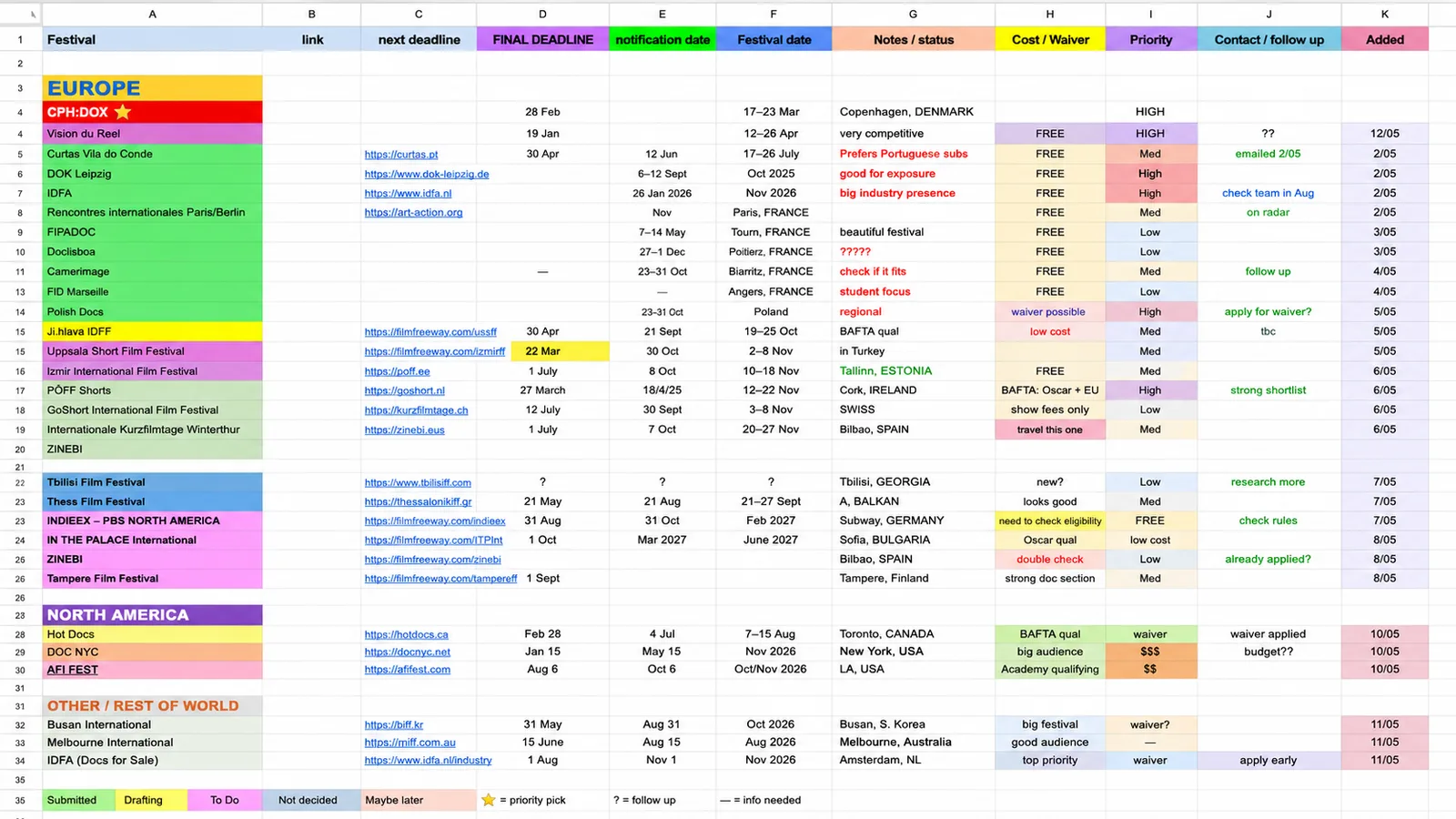Open the https://thessalonikiff.gr link
Viewport: 1456px width, 819px height.
click(418, 501)
